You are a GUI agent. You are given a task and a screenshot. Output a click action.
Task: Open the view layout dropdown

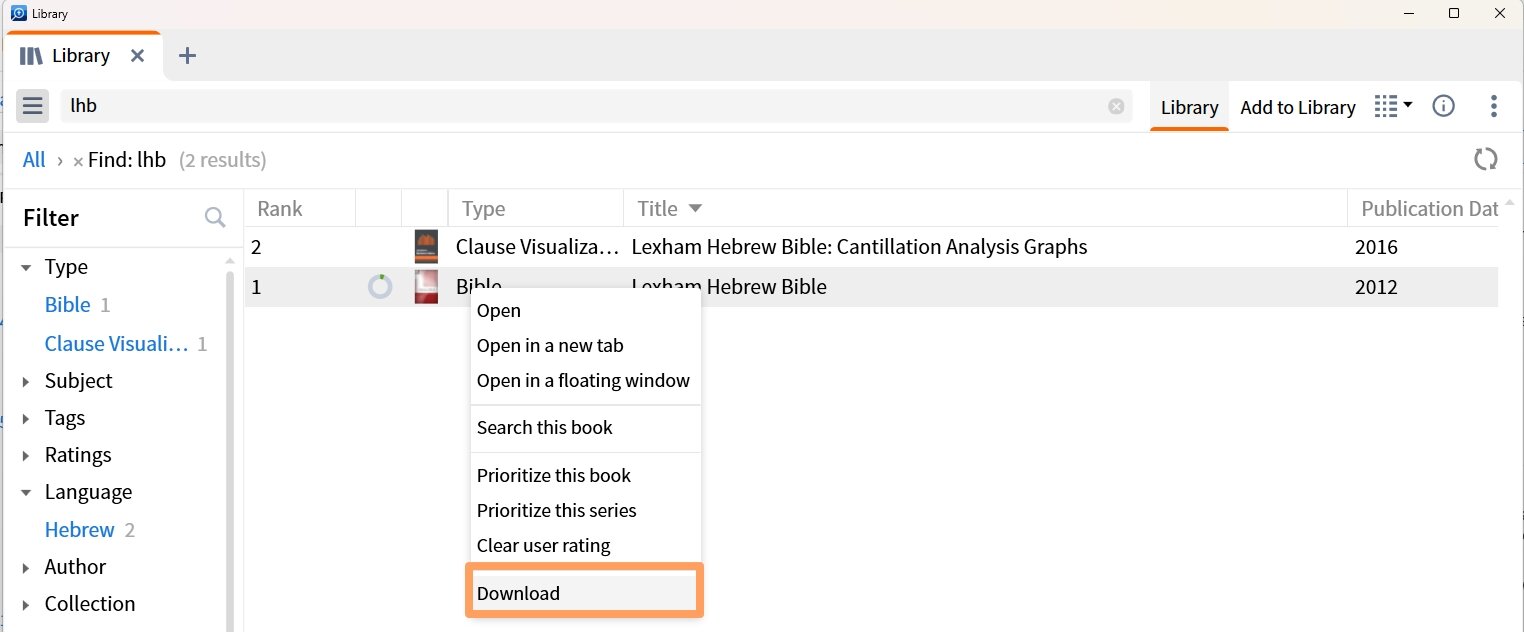pyautogui.click(x=1393, y=106)
